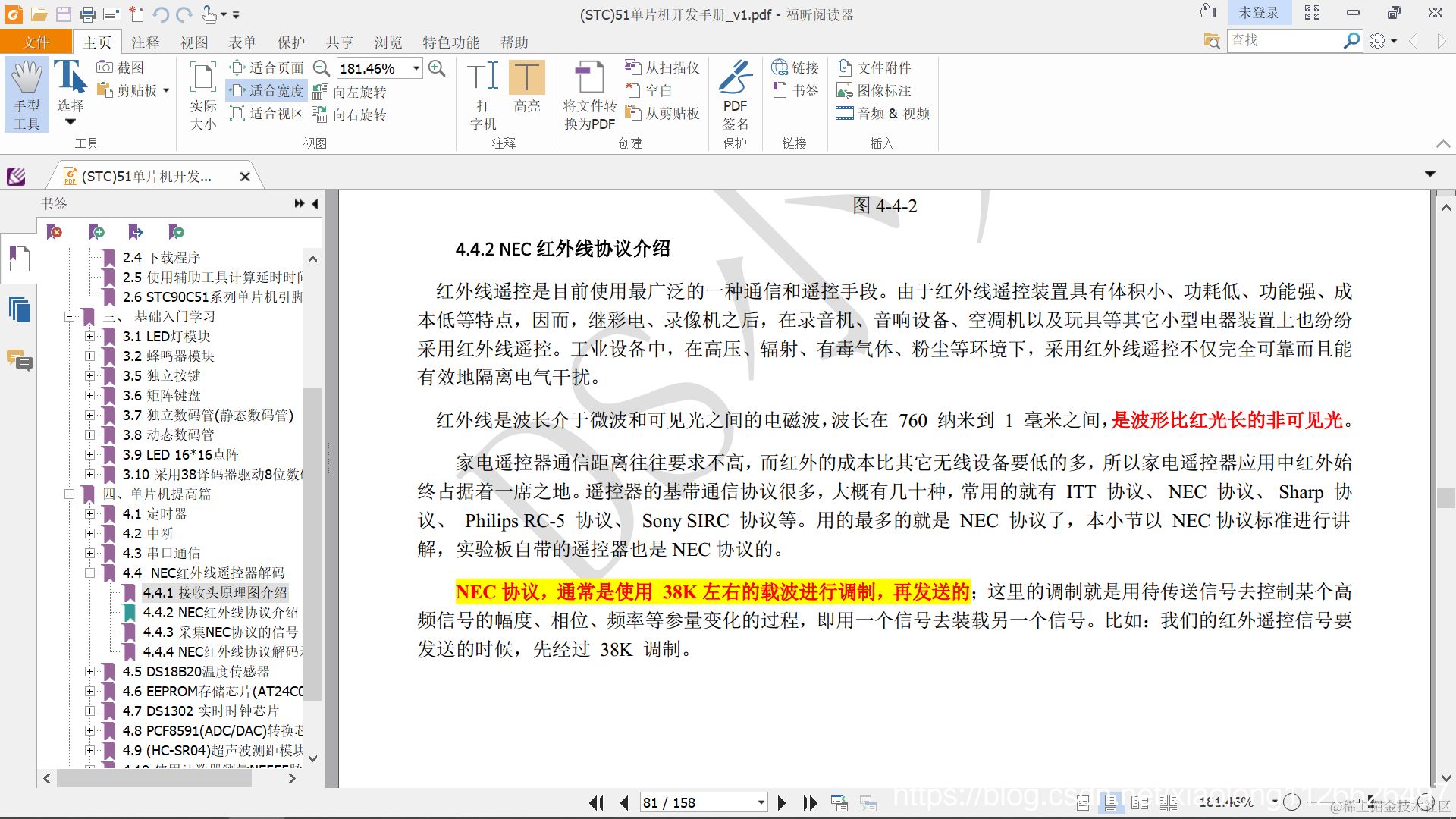This screenshot has width=1456, height=819.
Task: Collapse the 4.4 NEC bookmark node
Action: (89, 573)
